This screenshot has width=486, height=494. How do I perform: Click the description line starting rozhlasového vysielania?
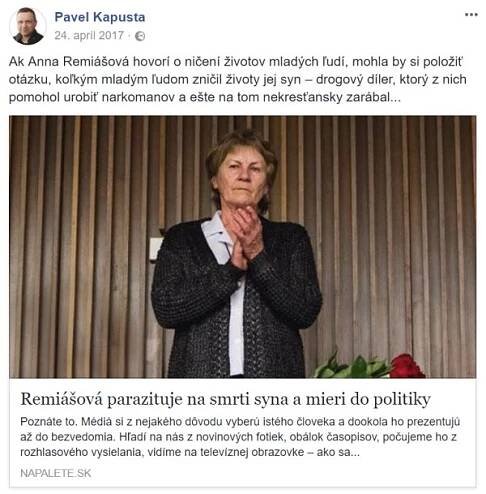(x=190, y=452)
